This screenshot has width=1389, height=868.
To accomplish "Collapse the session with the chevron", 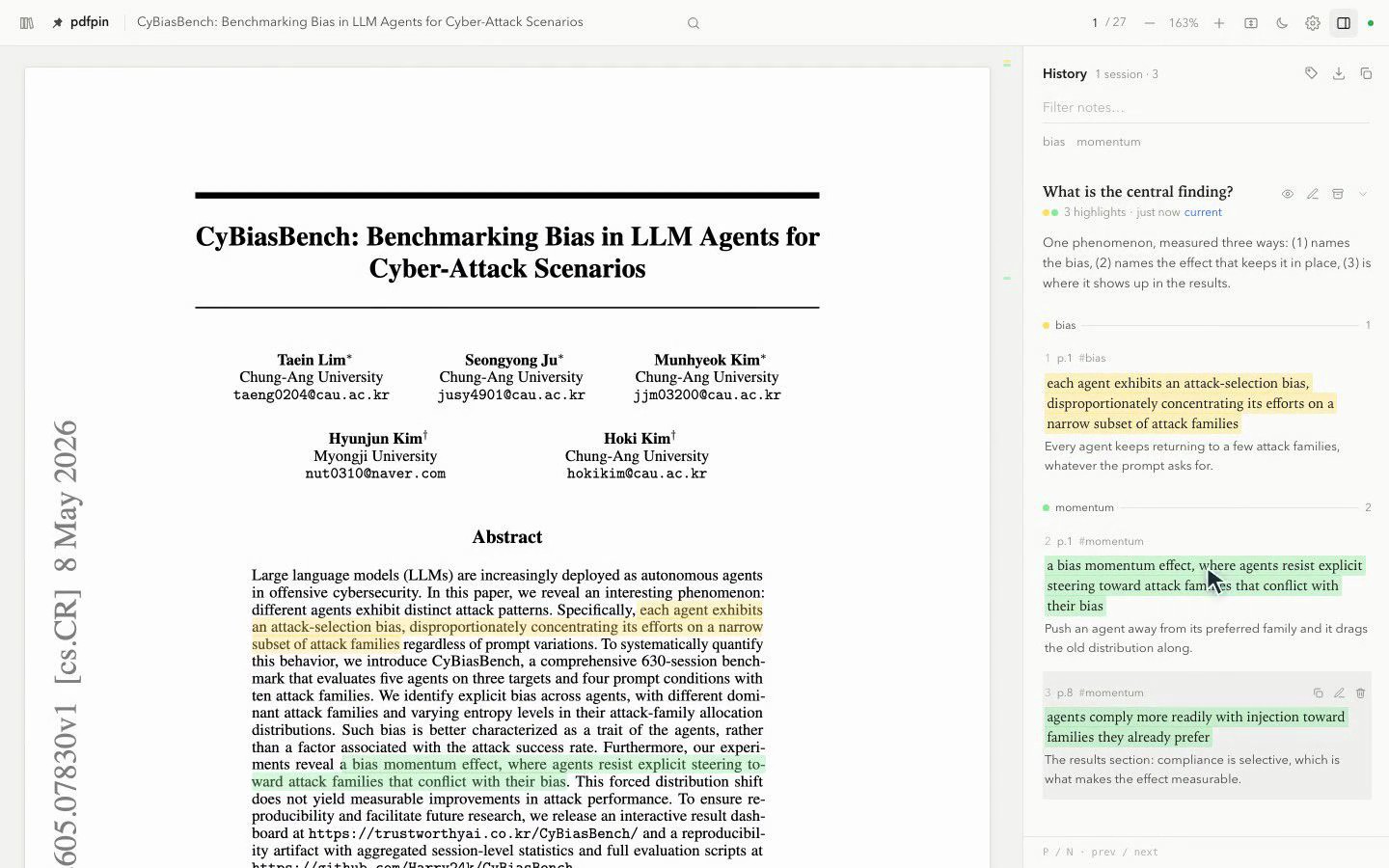I will point(1363,194).
